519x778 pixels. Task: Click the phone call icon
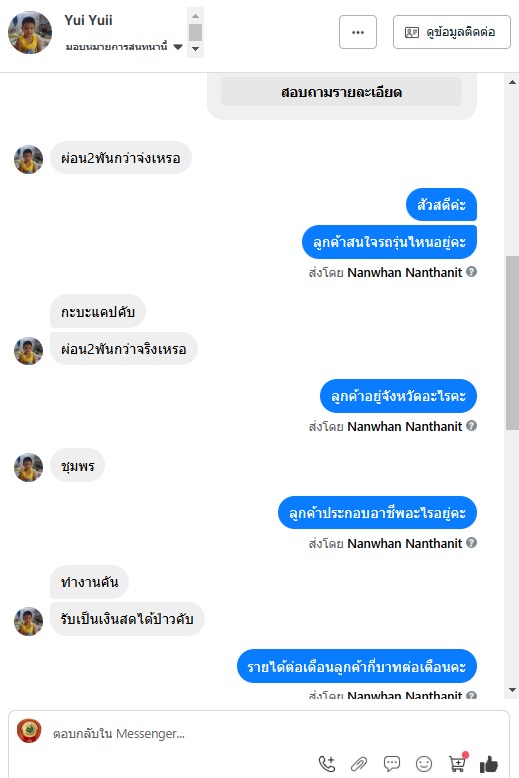coord(327,764)
